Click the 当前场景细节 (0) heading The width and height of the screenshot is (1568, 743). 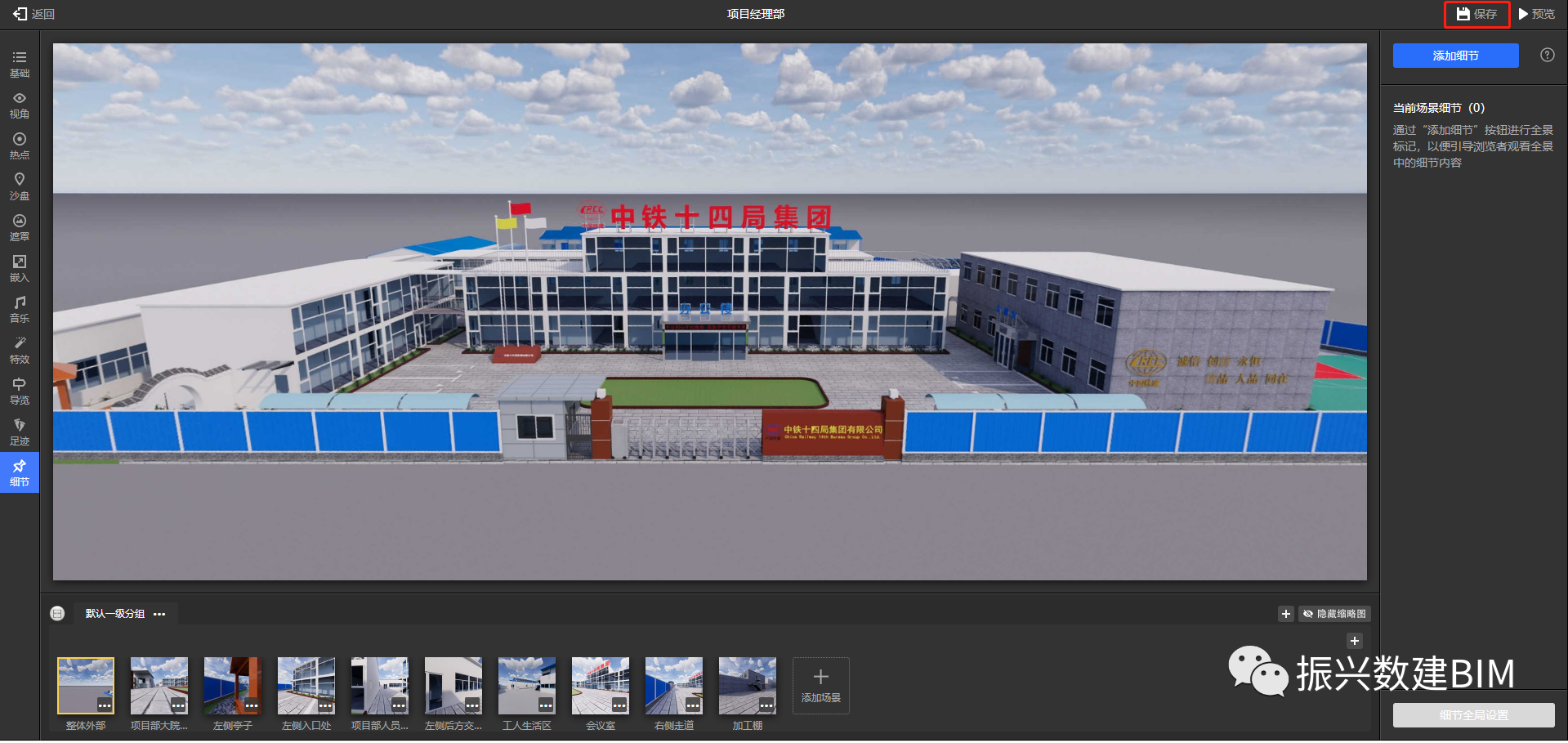point(1439,108)
